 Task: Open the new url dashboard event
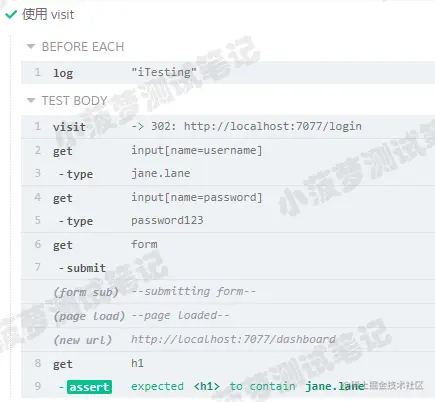(x=228, y=339)
